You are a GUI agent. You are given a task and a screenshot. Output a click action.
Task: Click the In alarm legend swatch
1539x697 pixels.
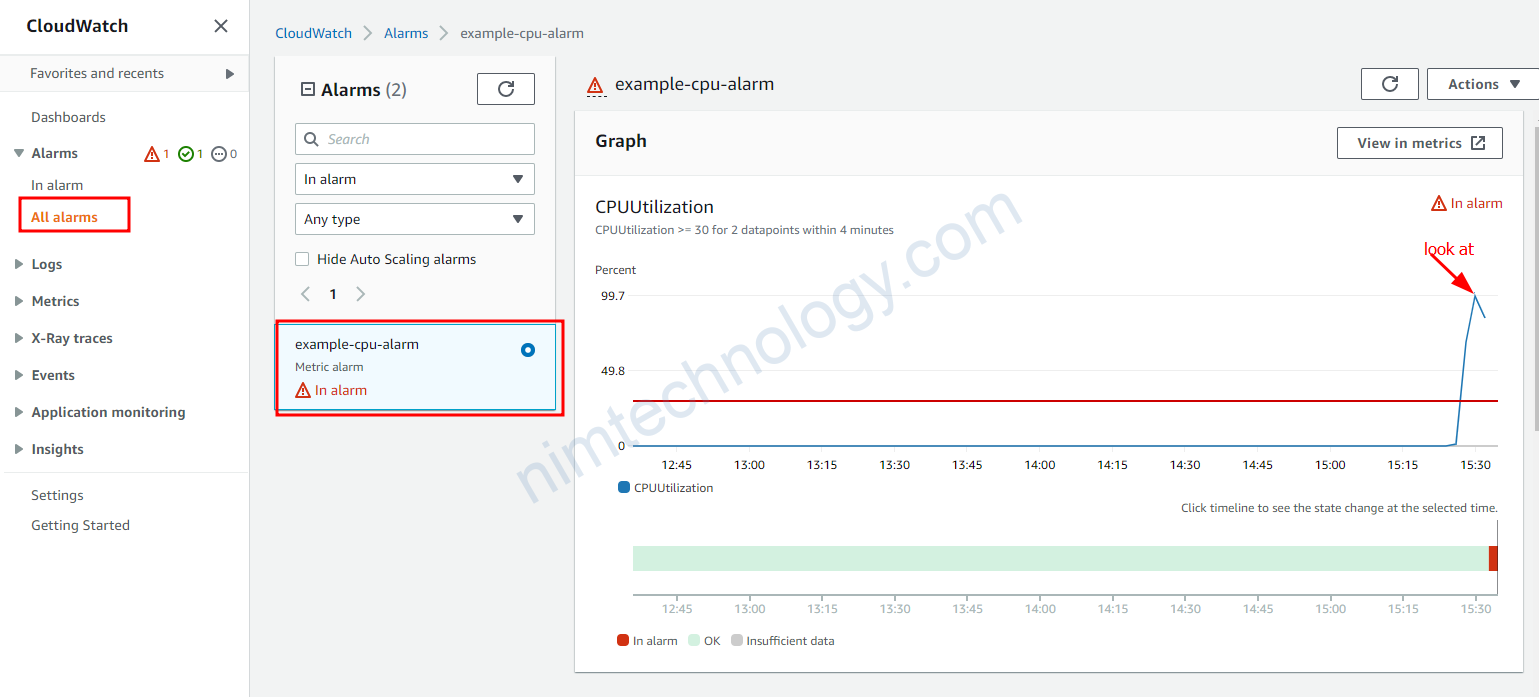623,641
